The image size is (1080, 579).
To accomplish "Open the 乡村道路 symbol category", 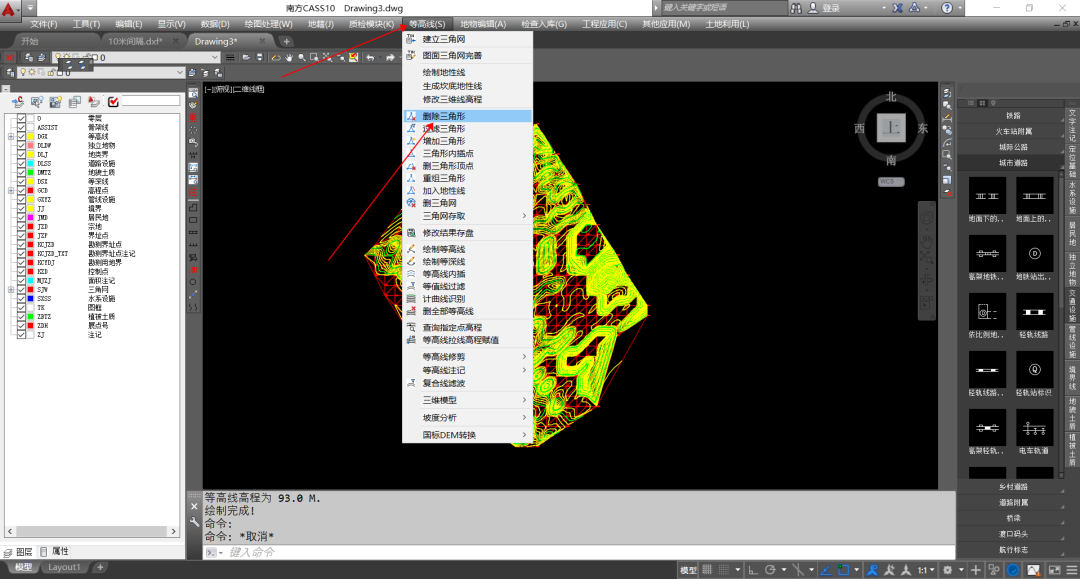I will pyautogui.click(x=1012, y=487).
